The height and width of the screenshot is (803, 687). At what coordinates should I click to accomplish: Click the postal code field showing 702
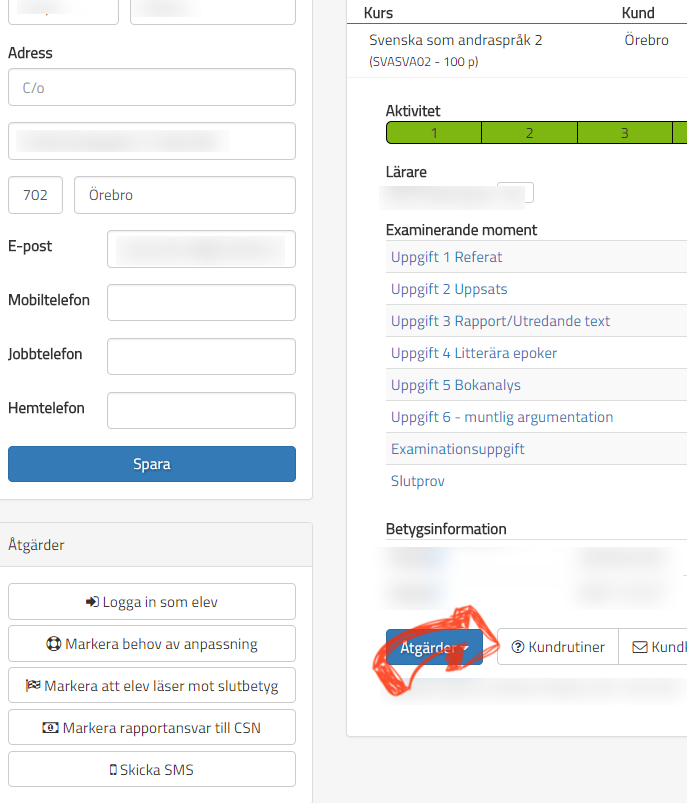tap(35, 195)
